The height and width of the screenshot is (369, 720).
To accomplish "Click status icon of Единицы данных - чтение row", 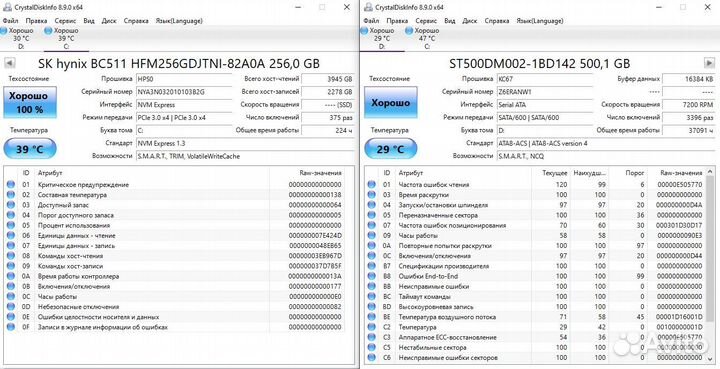I will tap(11, 235).
